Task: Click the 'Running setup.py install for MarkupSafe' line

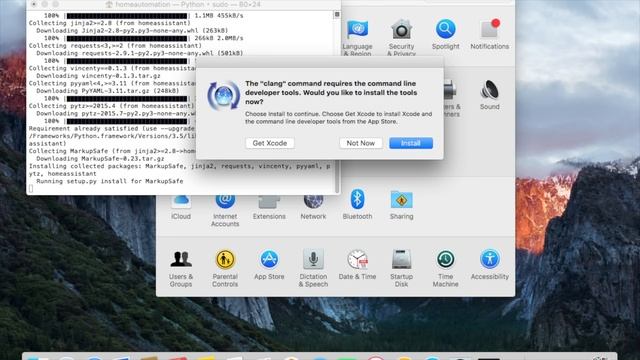Action: click(109, 181)
